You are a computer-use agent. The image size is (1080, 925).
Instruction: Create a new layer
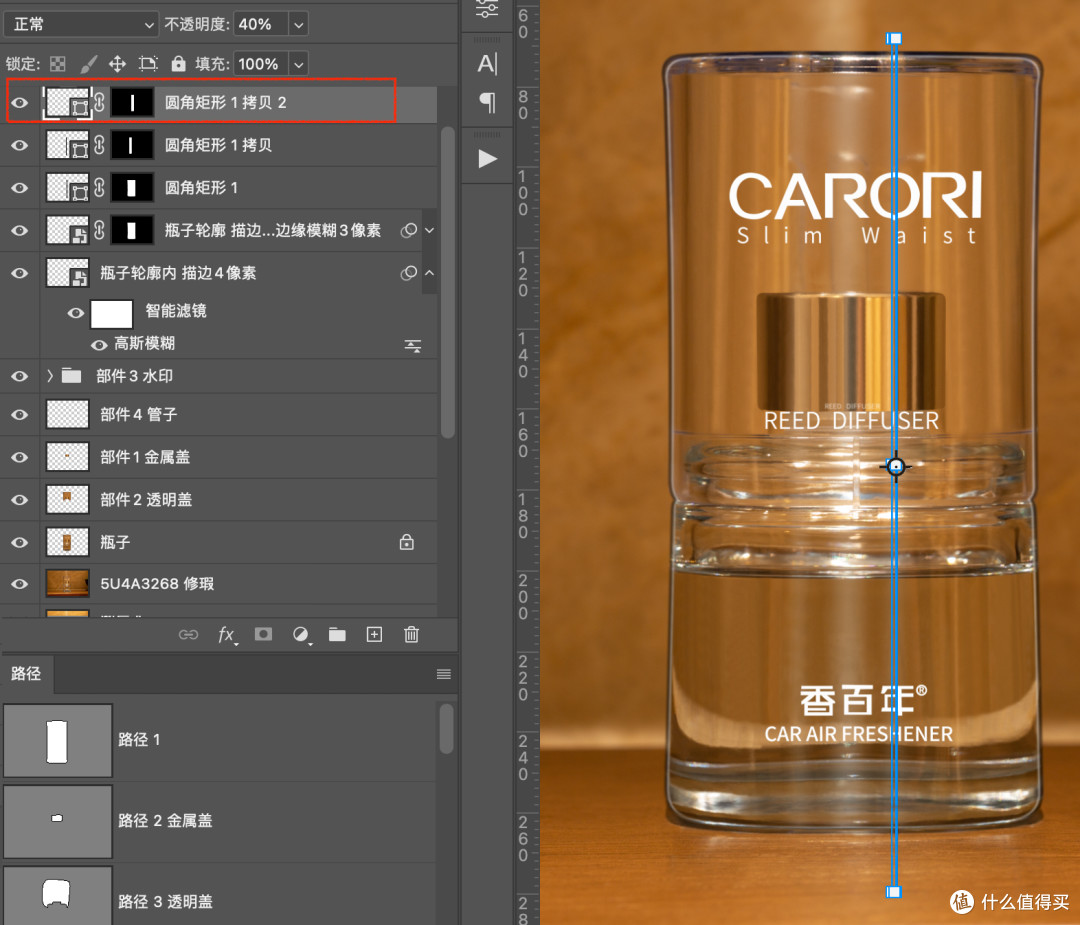(374, 634)
